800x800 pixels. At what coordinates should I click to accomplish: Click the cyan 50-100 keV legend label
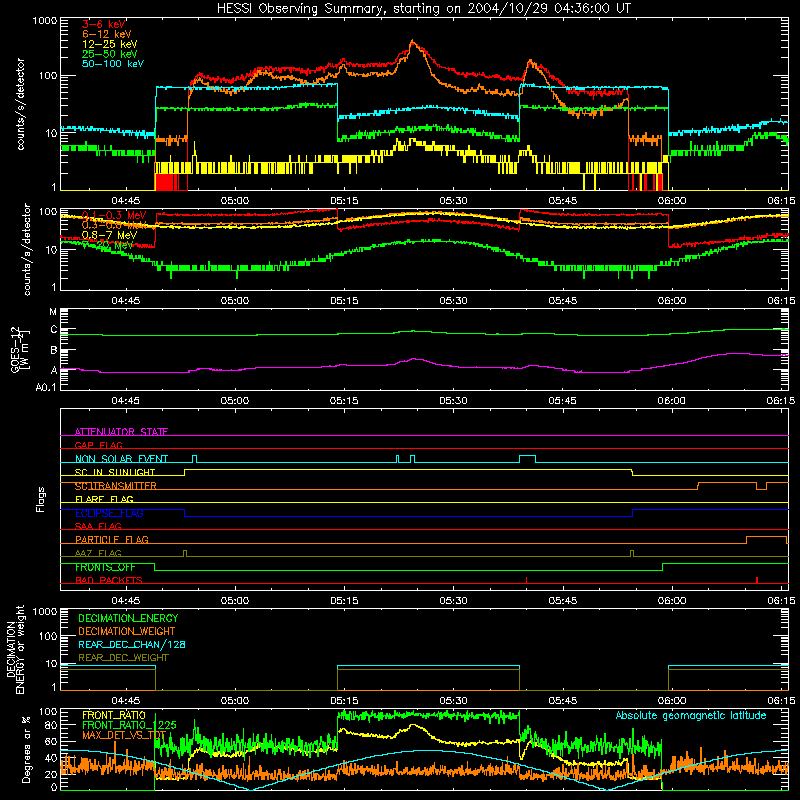113,64
